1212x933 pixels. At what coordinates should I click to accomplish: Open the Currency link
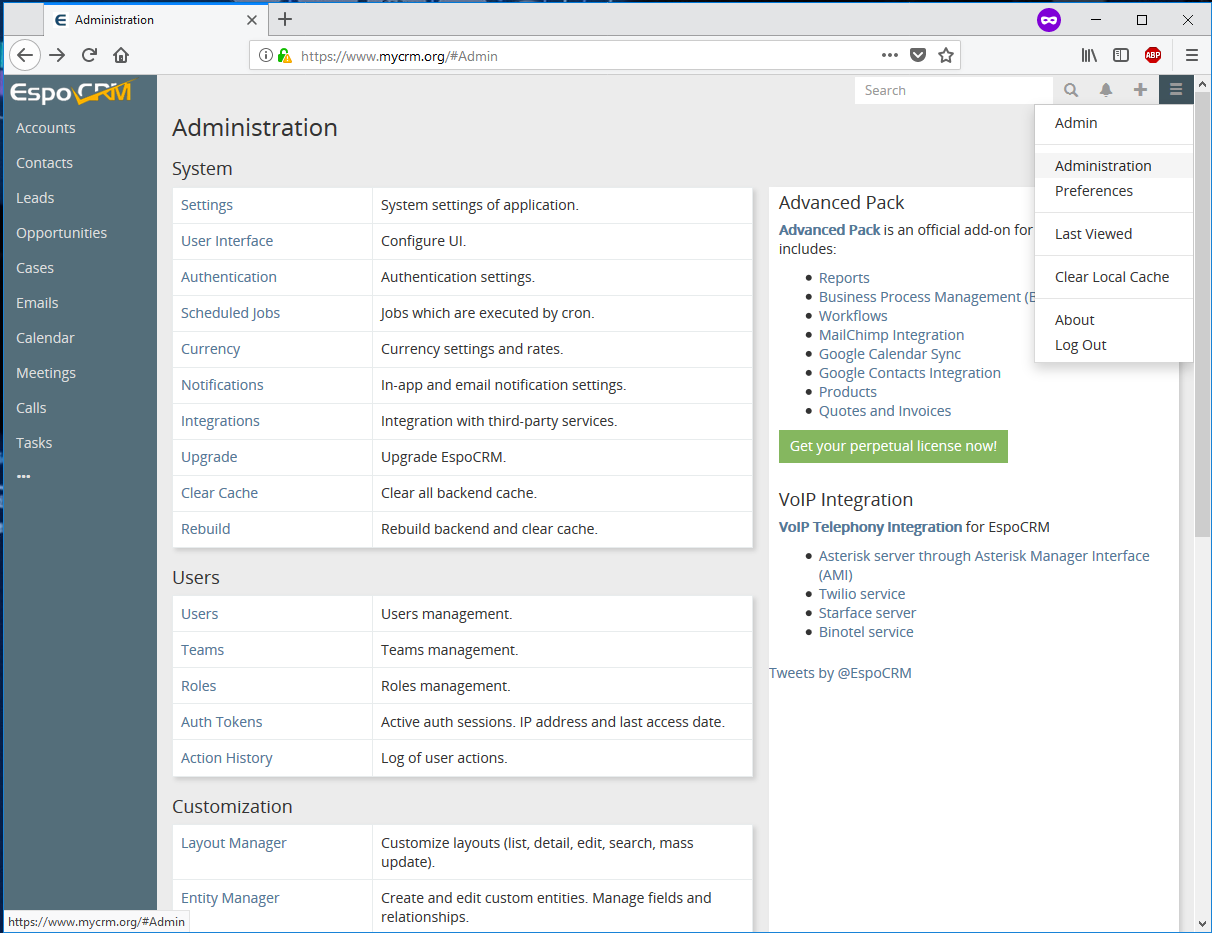click(x=210, y=349)
